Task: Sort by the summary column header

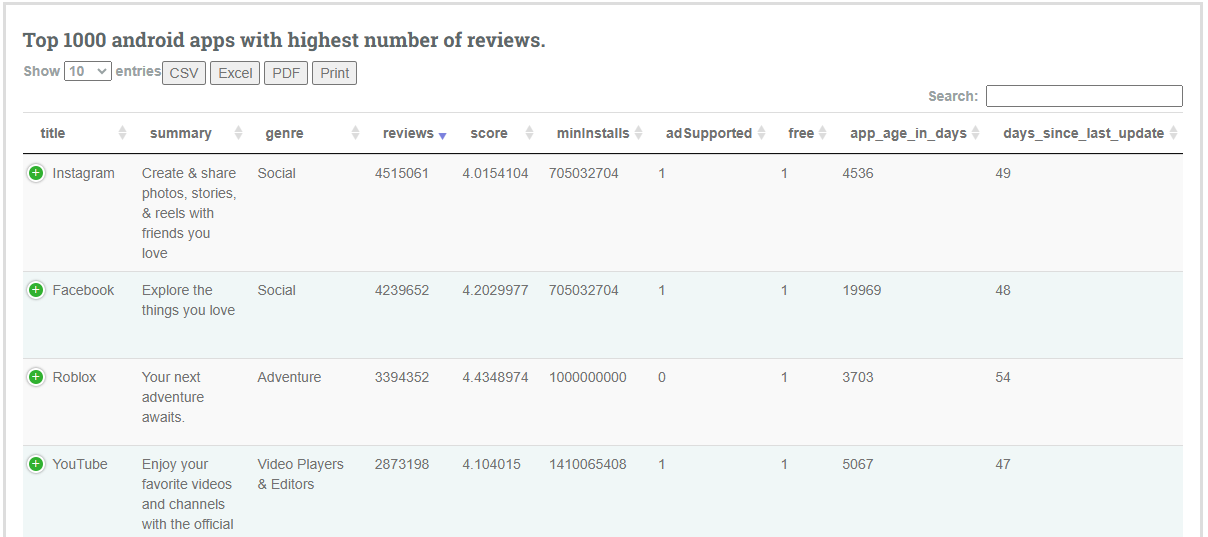Action: [x=191, y=133]
